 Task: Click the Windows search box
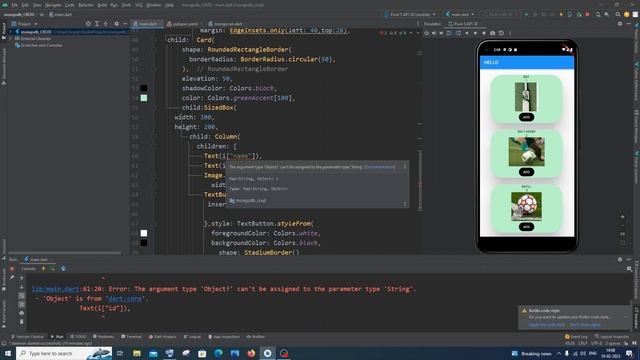tap(64, 353)
